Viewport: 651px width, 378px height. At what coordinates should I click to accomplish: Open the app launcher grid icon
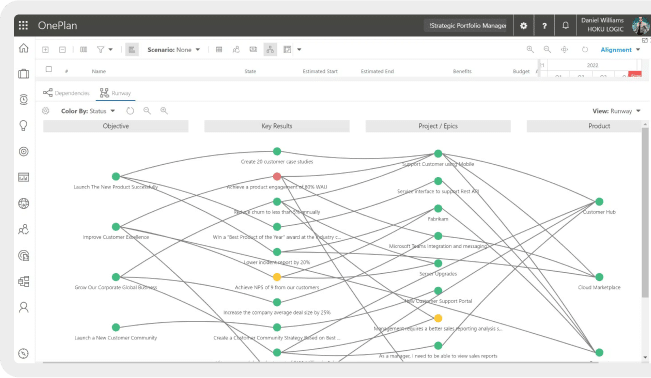coord(23,25)
